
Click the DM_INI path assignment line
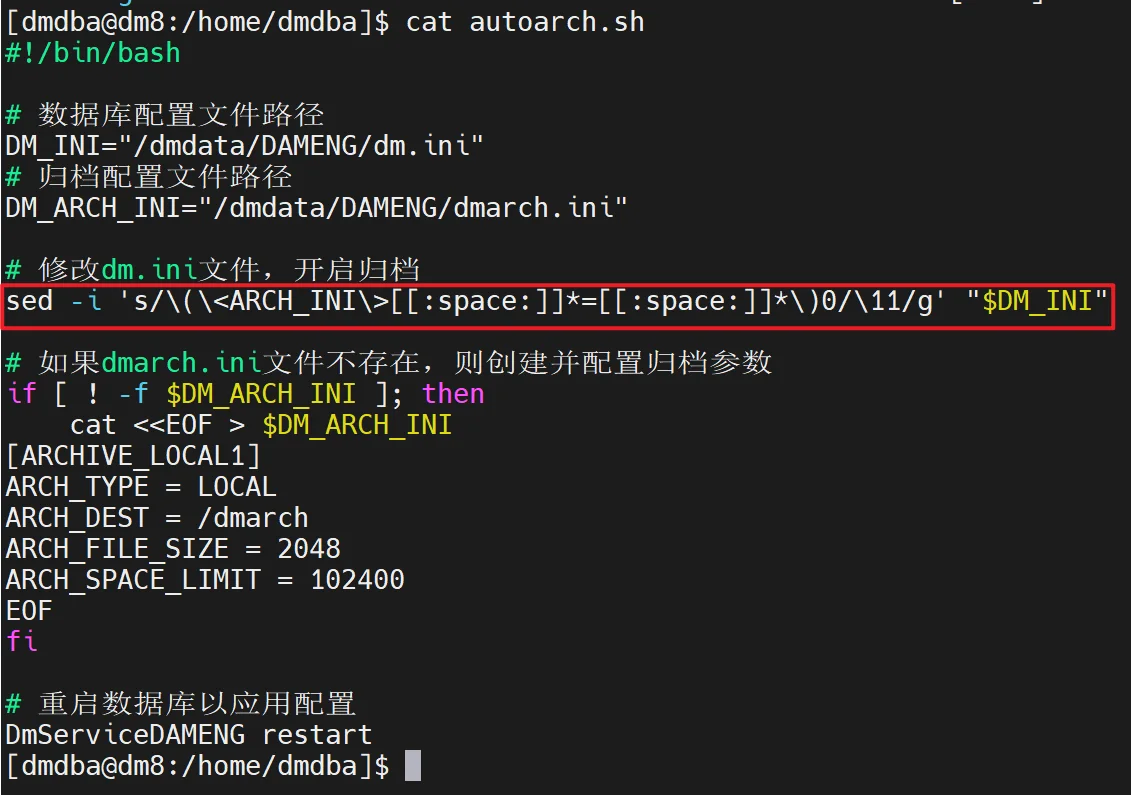tap(244, 146)
